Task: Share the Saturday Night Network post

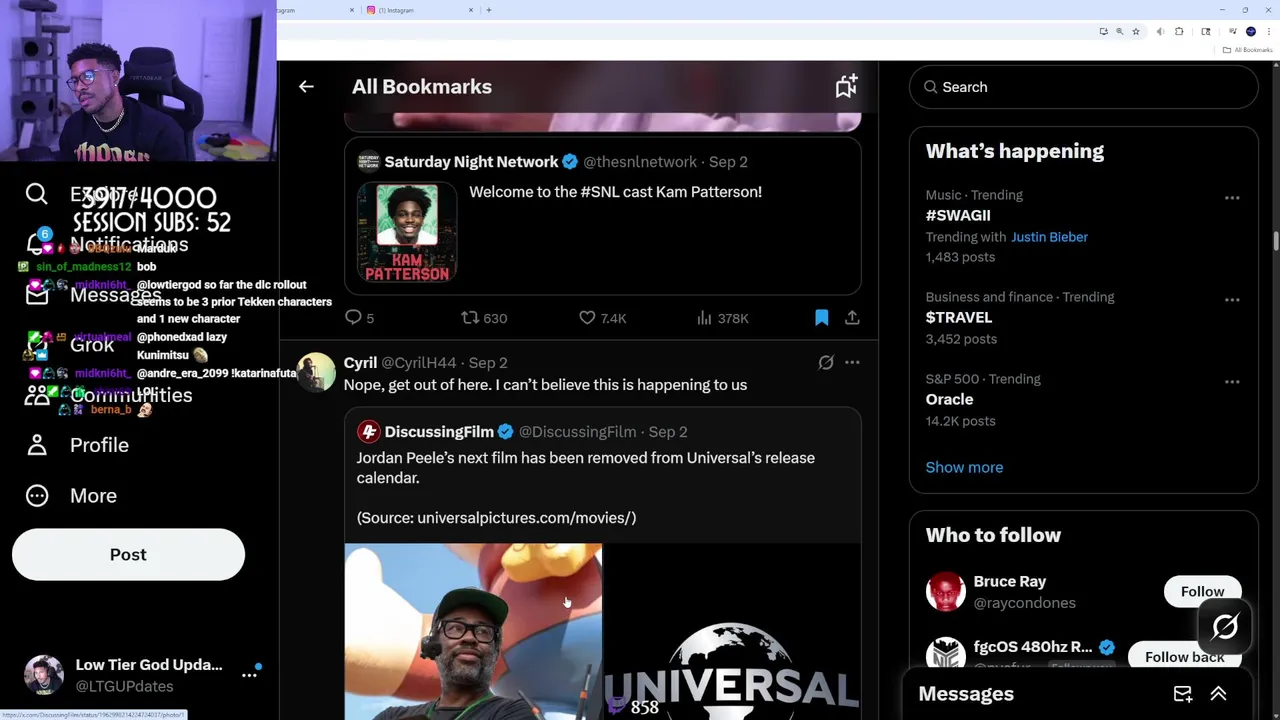Action: point(852,318)
